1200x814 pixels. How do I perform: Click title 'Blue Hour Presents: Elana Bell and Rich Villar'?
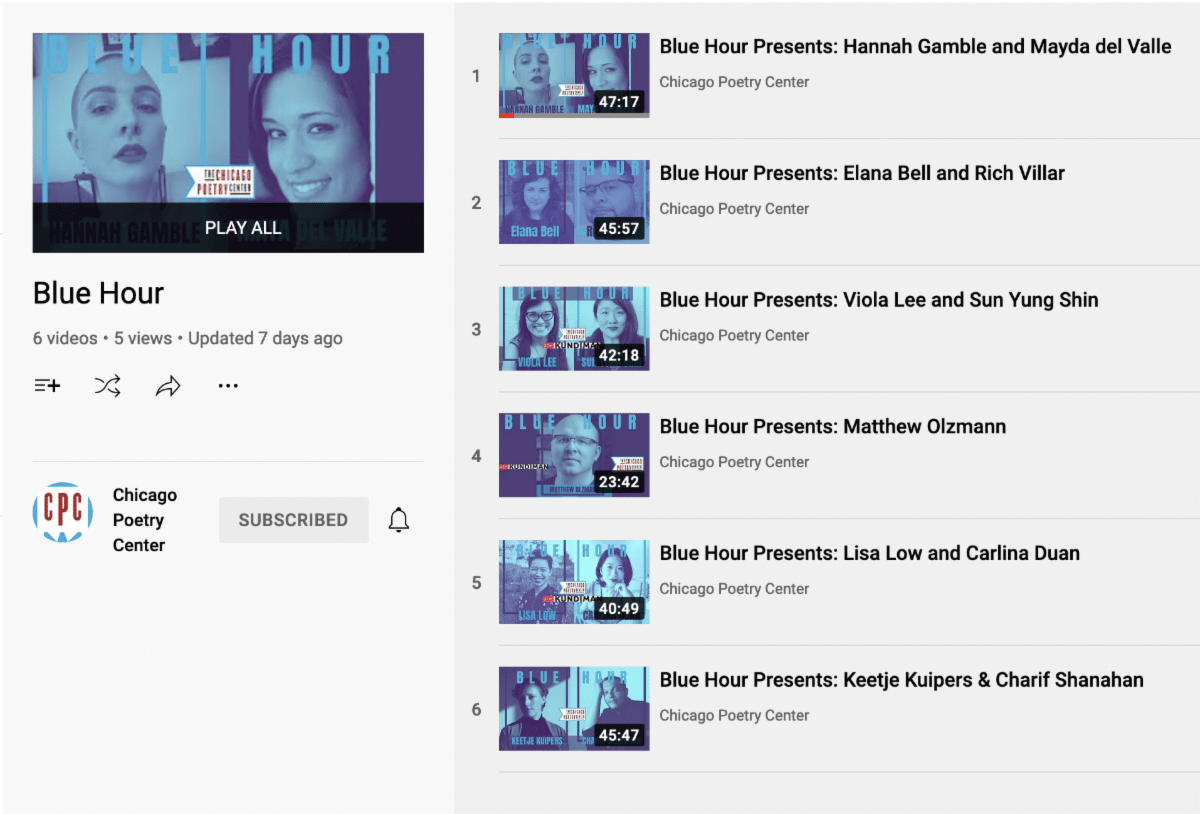pos(862,173)
